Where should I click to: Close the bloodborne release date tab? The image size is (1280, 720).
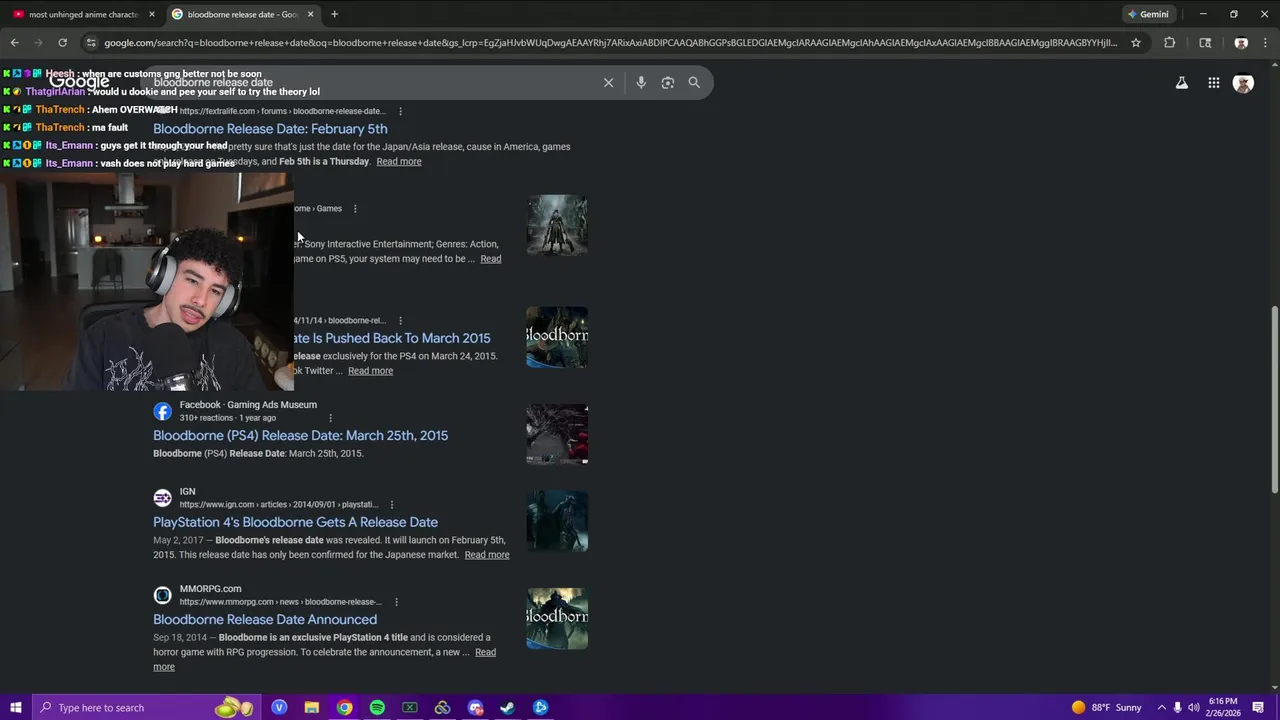pos(311,14)
